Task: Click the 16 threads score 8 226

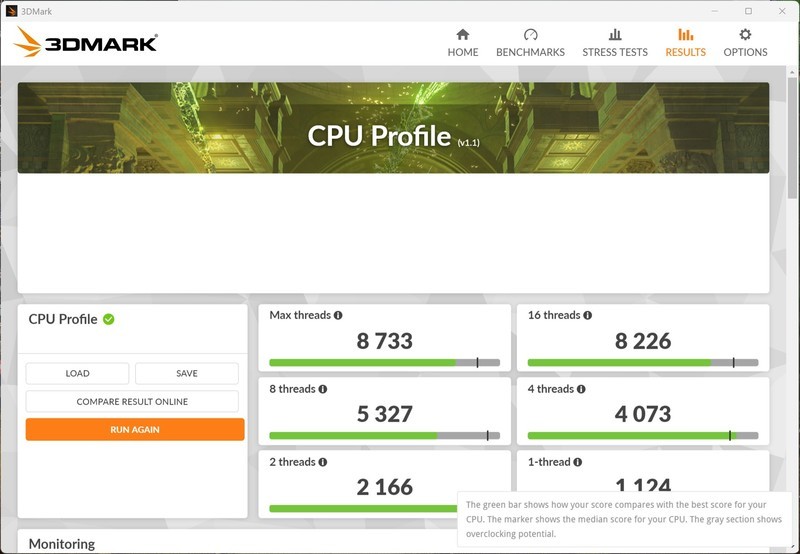Action: [x=643, y=341]
